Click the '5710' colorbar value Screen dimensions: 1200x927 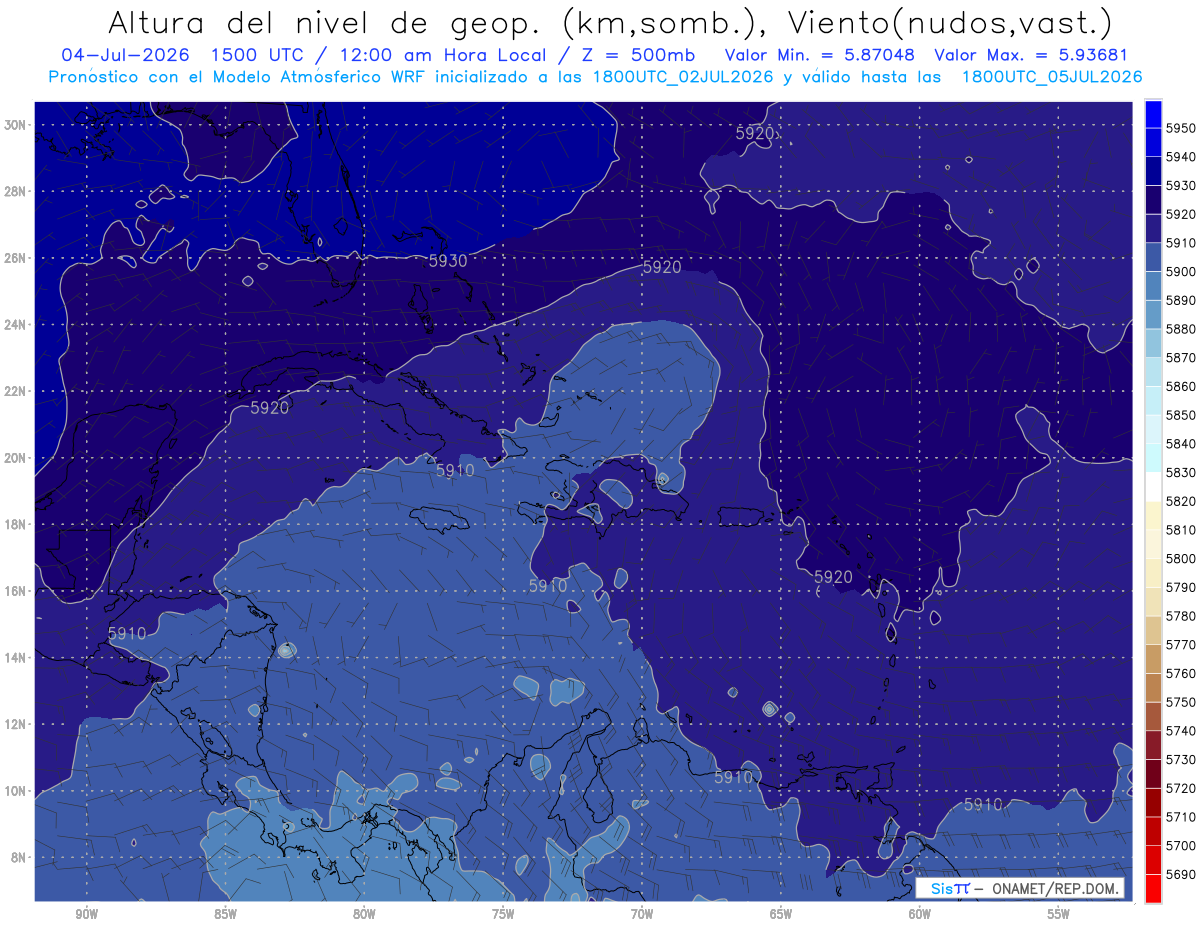click(1180, 817)
